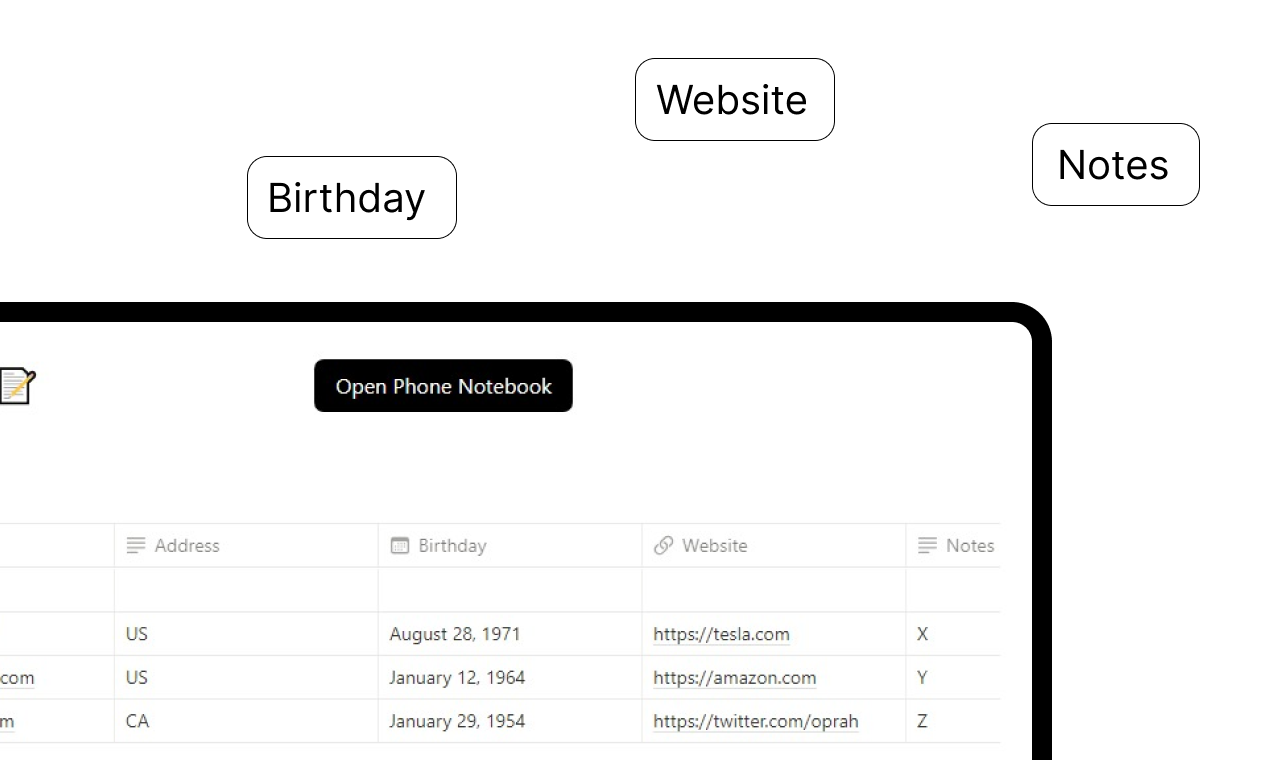Click the Notes label tag at the right
Screen dimensions: 1270x760
tap(1116, 165)
